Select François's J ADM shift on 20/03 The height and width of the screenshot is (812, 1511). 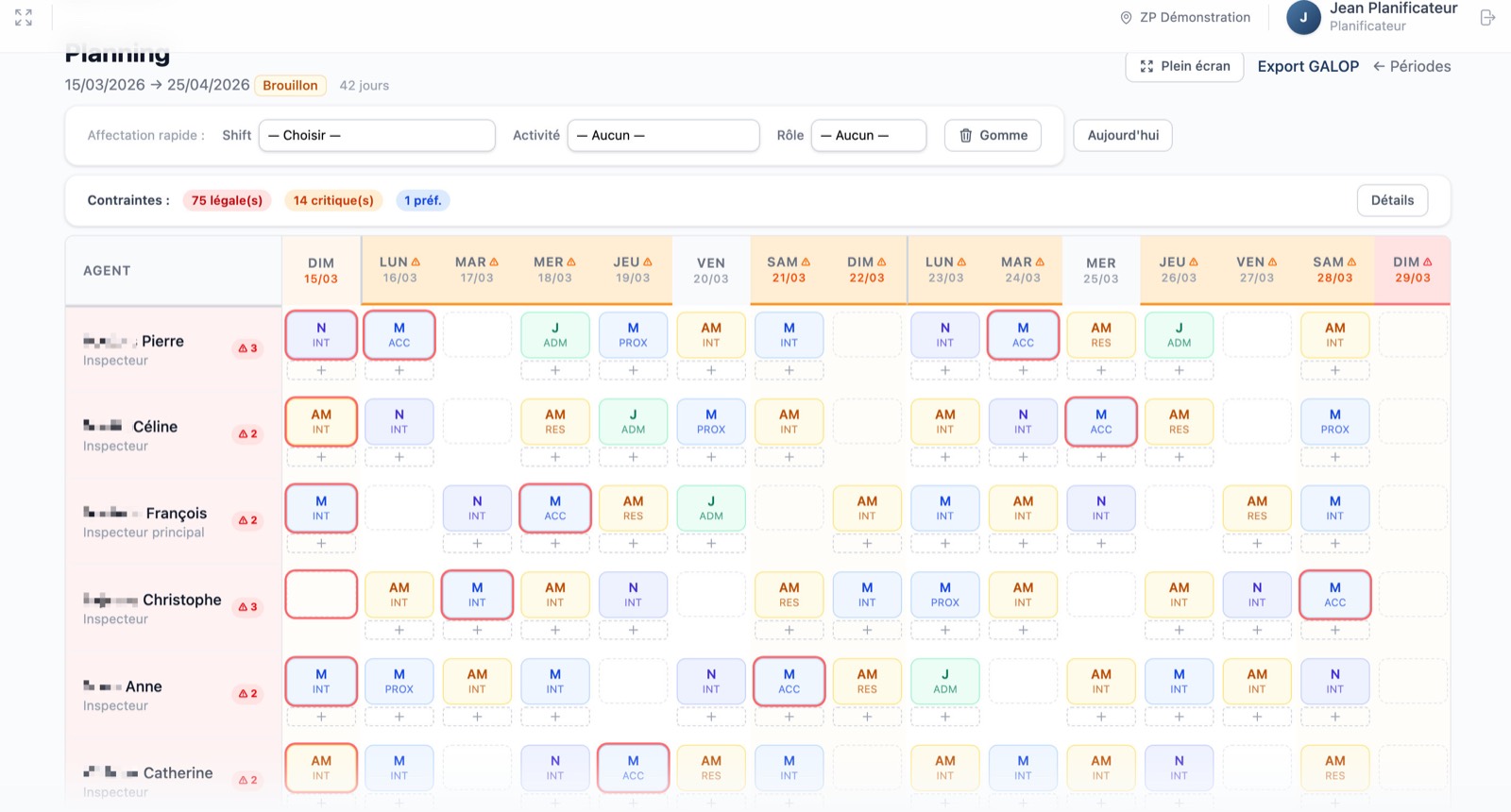tap(711, 508)
